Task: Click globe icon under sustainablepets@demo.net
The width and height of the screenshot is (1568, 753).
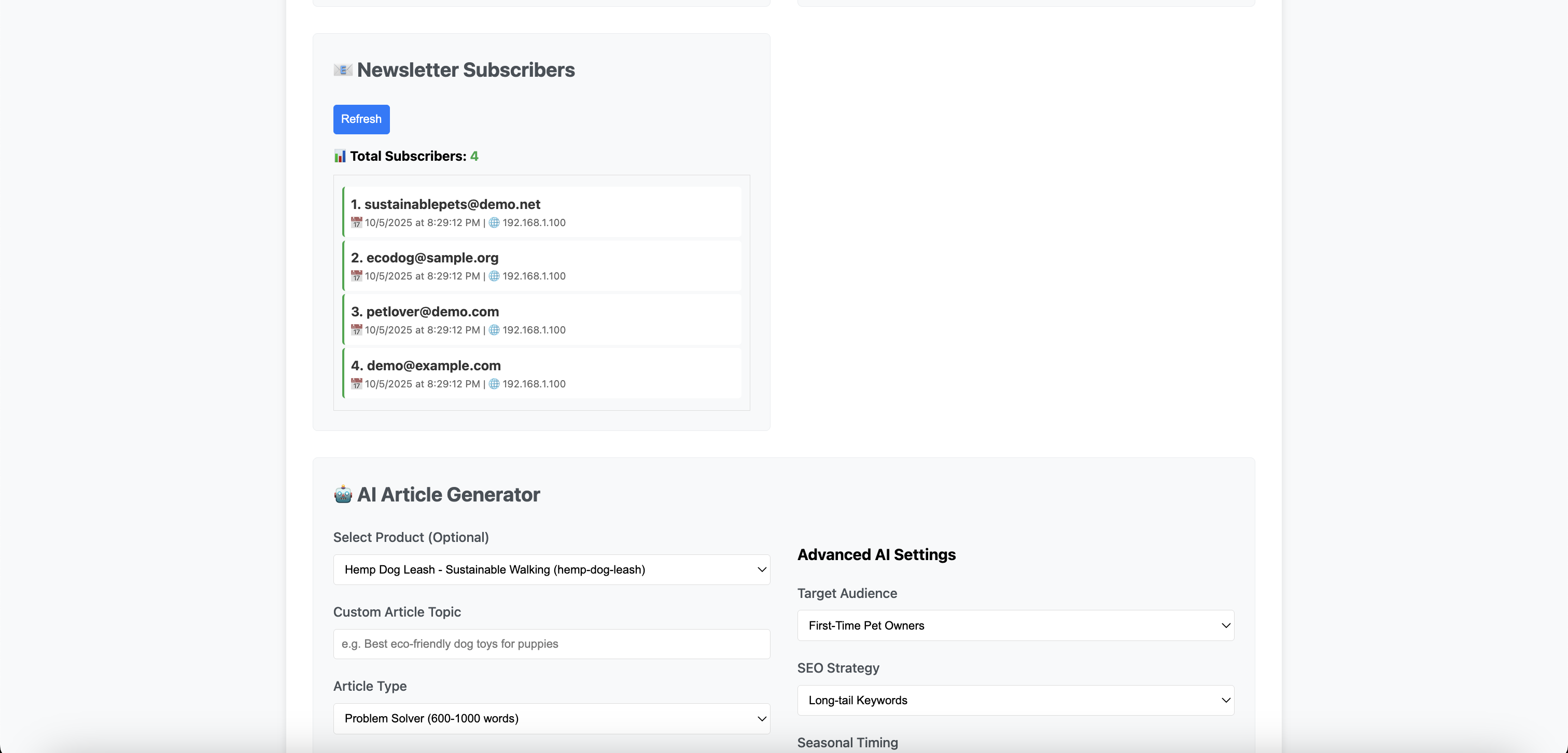Action: tap(494, 223)
